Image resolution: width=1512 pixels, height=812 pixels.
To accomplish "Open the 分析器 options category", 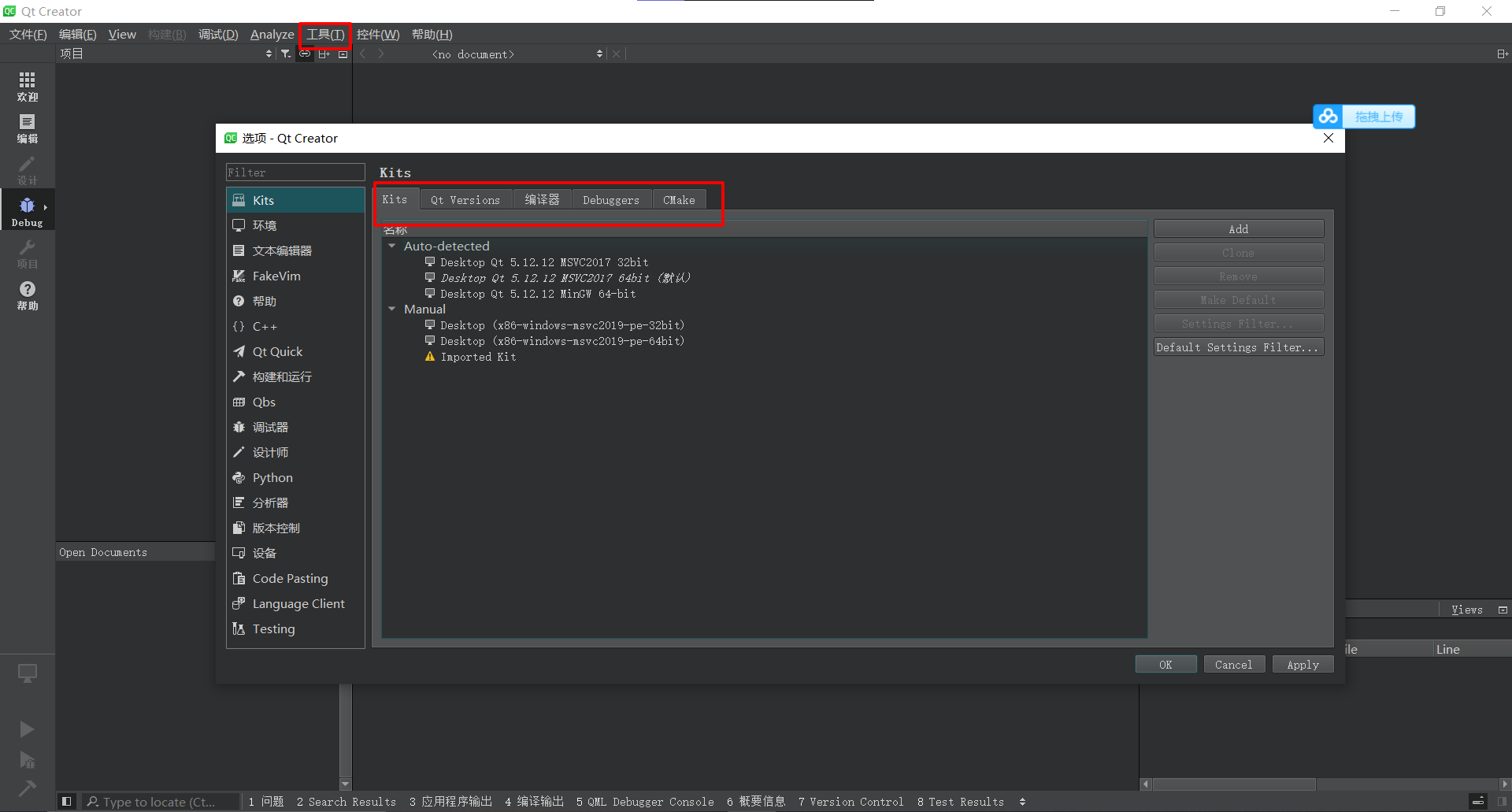I will point(295,502).
